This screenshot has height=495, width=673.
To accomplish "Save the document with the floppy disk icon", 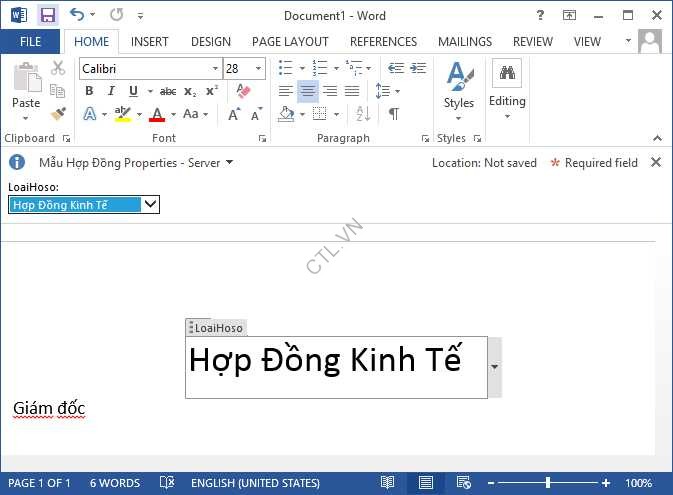I will 48,15.
